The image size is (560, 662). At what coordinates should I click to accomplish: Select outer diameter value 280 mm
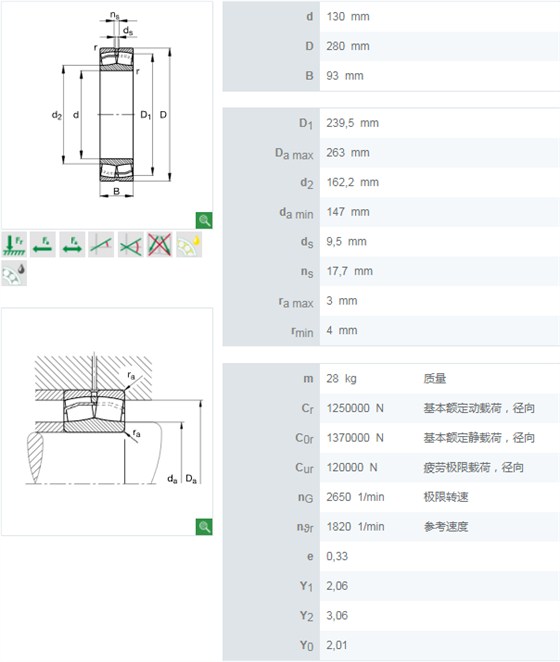tap(348, 46)
